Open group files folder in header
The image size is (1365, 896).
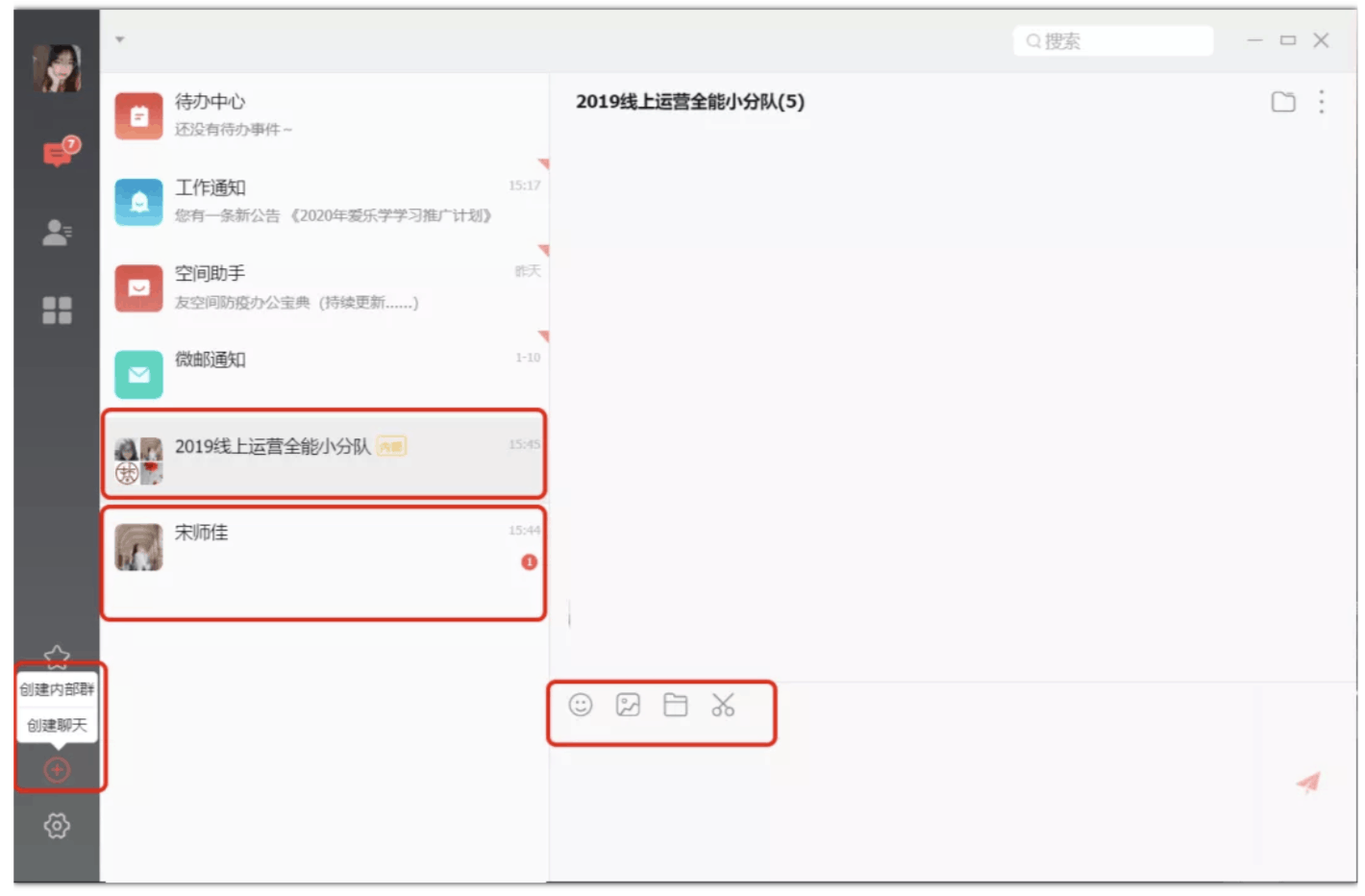1283,102
